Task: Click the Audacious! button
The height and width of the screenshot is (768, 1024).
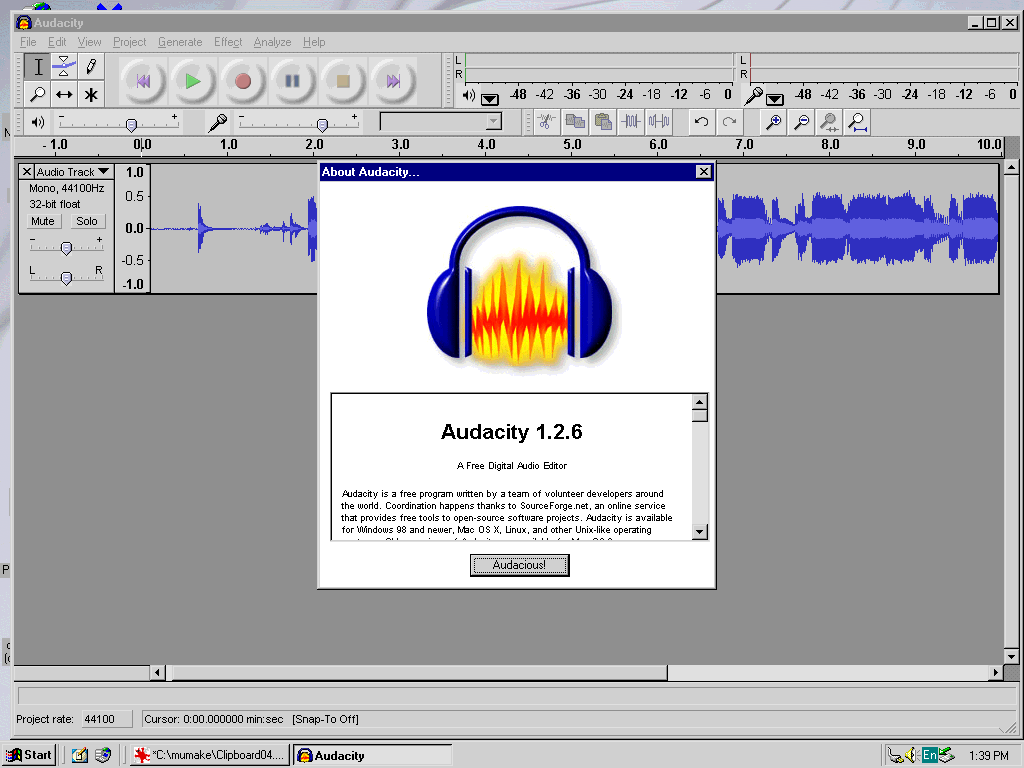Action: point(519,565)
